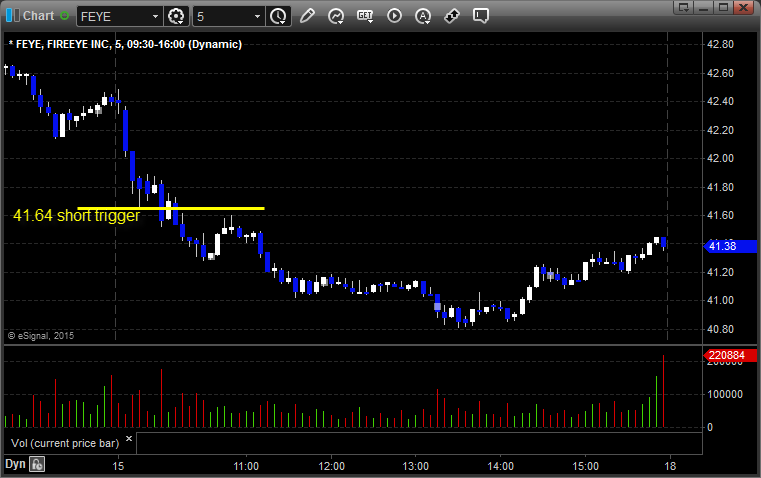Toggle the green link status indicator

tap(65, 16)
